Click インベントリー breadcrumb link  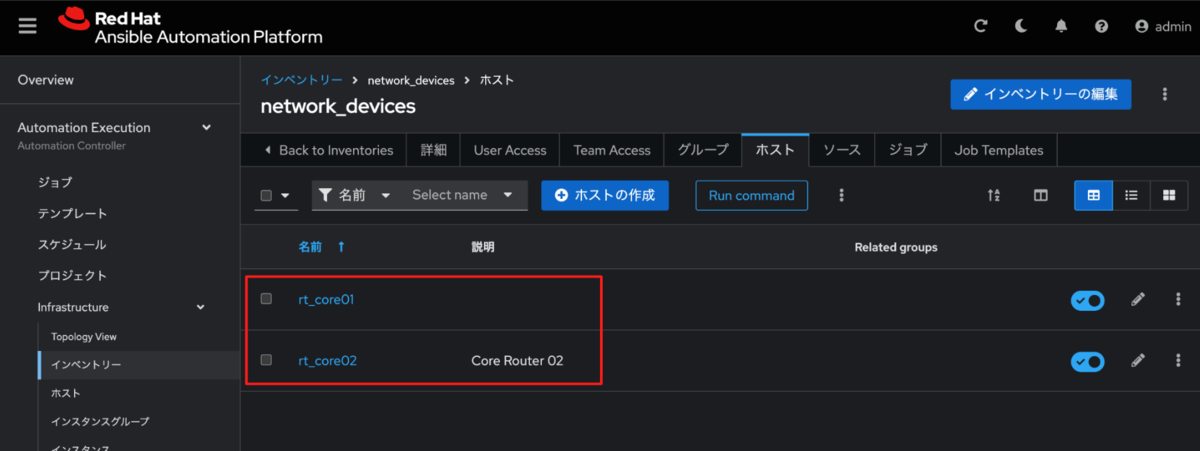301,79
